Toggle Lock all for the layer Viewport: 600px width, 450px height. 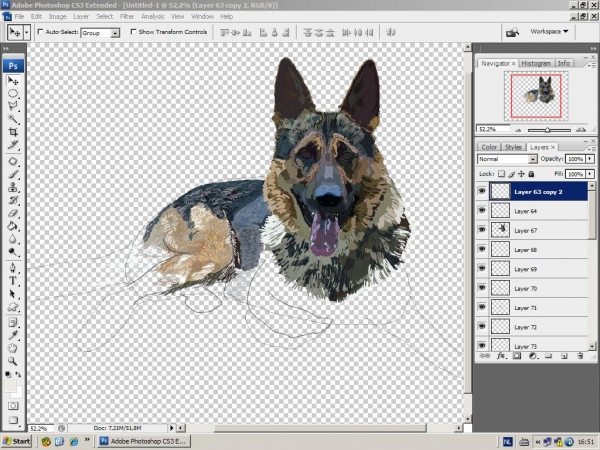coord(531,174)
